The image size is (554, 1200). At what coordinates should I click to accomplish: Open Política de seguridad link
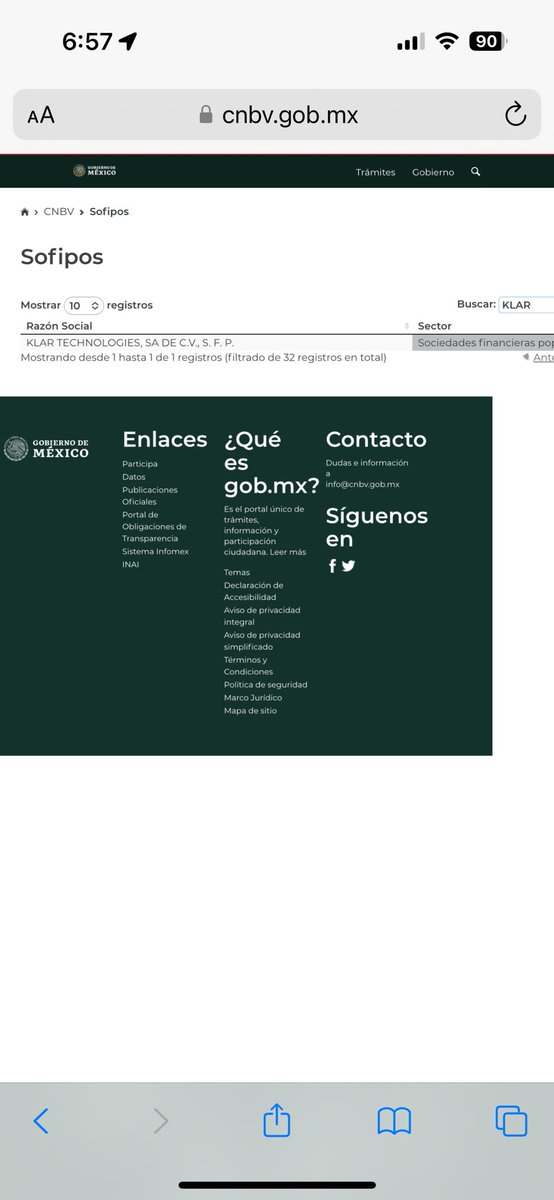[x=266, y=685]
